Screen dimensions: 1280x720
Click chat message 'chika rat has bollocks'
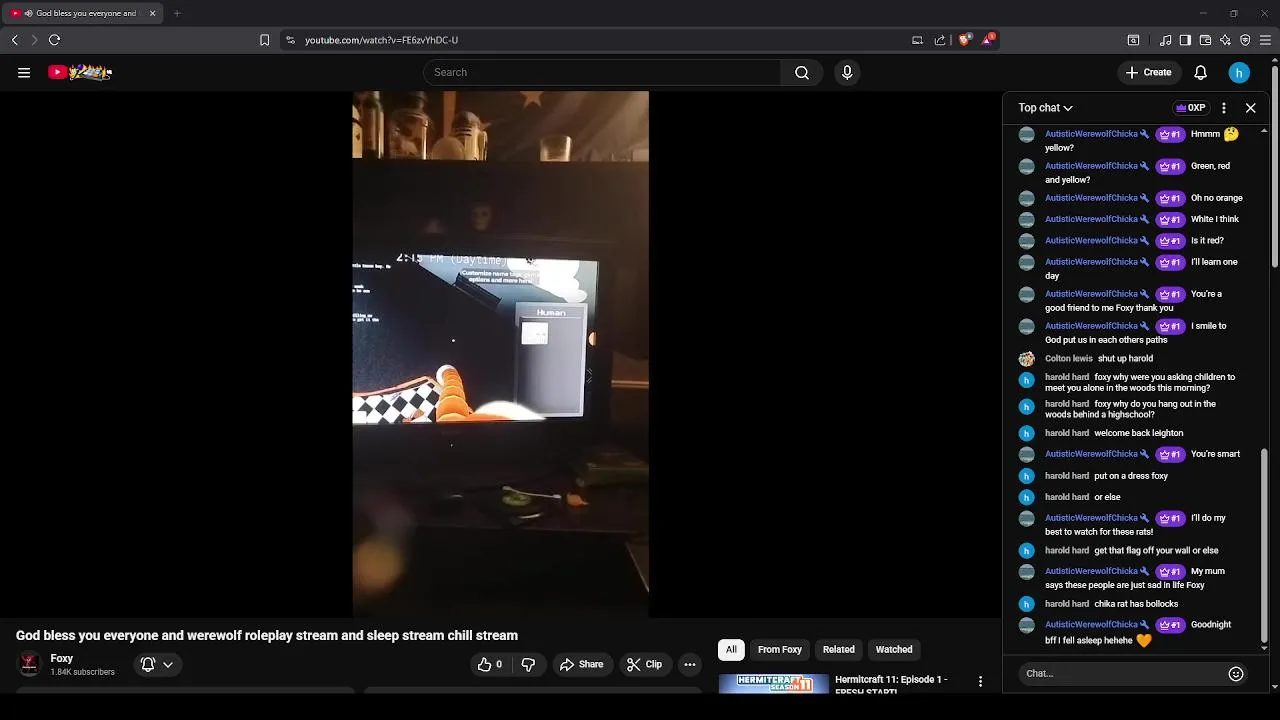click(x=1136, y=604)
